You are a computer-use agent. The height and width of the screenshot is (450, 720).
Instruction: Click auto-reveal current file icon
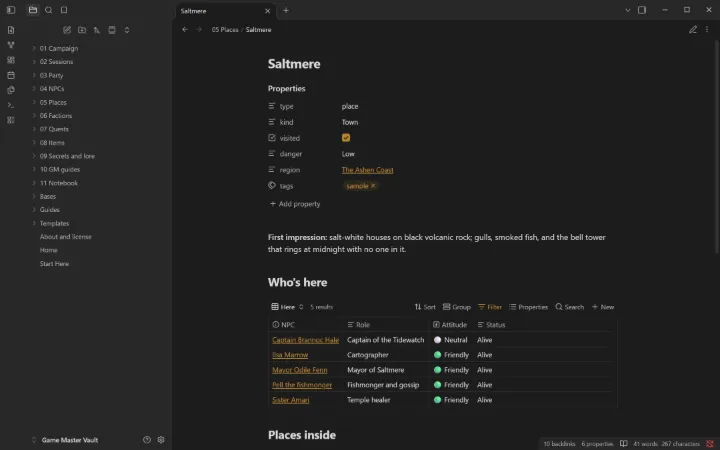112,30
